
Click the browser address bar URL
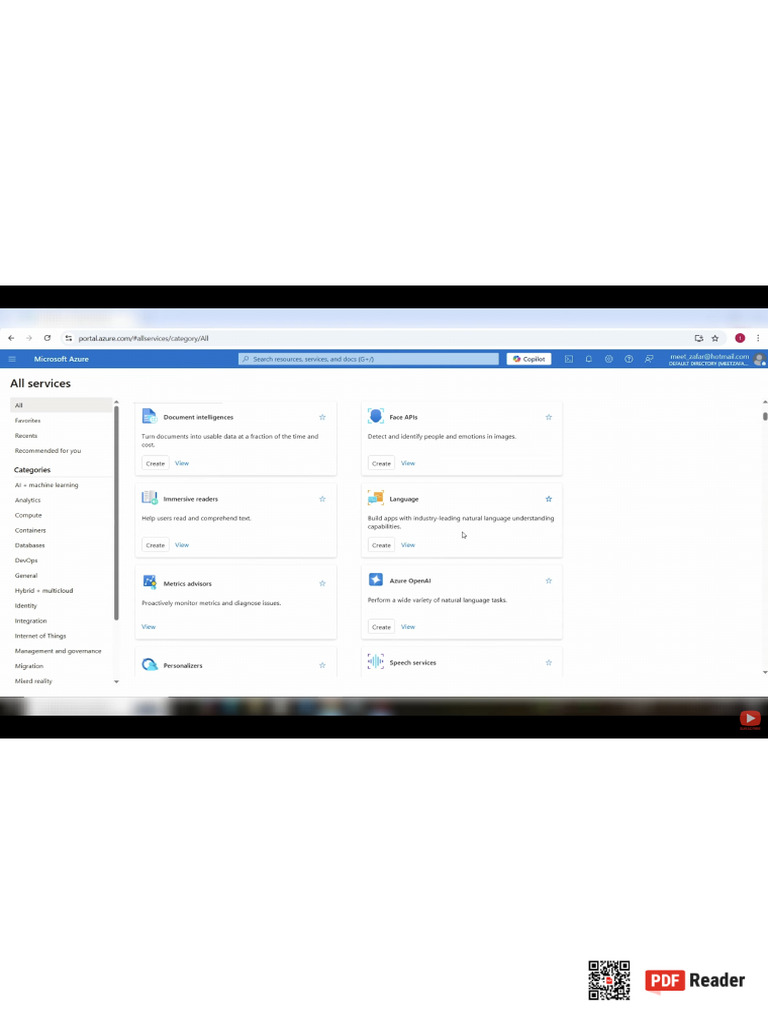point(143,338)
